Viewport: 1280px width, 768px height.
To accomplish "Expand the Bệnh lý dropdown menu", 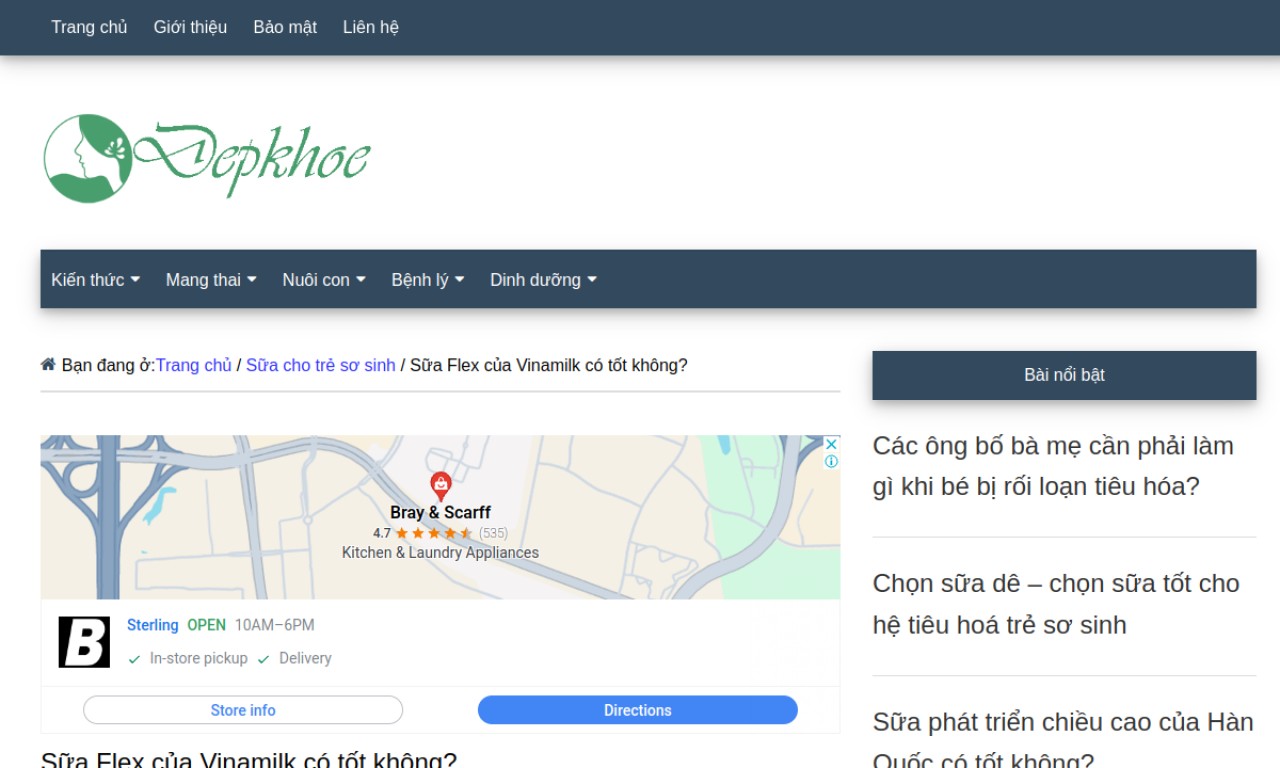I will [428, 280].
